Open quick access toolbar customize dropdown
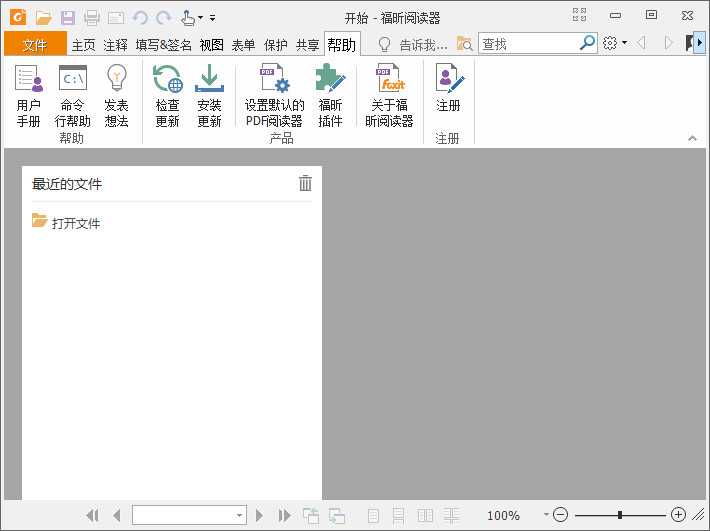 (212, 18)
